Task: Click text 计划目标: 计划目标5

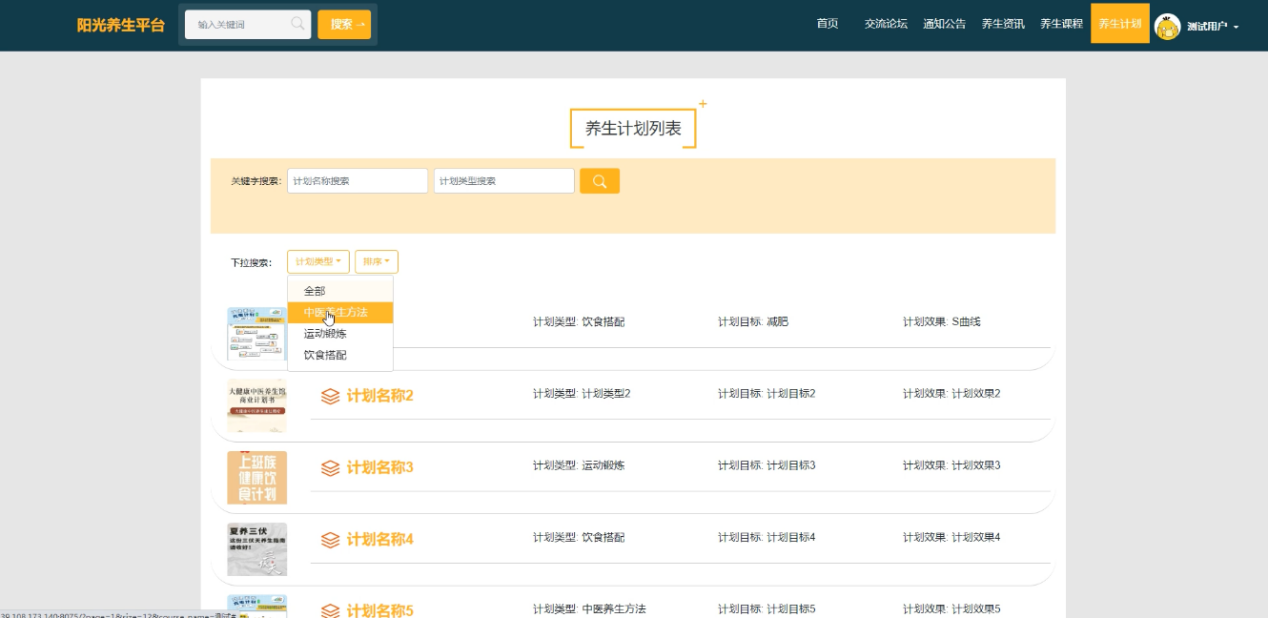Action: [x=767, y=609]
